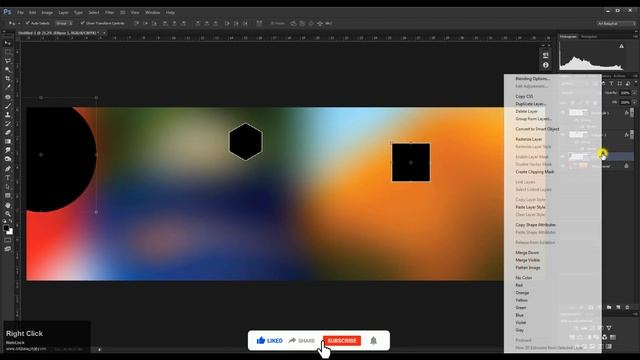Toggle the Auto-Select checkbox

[28, 23]
